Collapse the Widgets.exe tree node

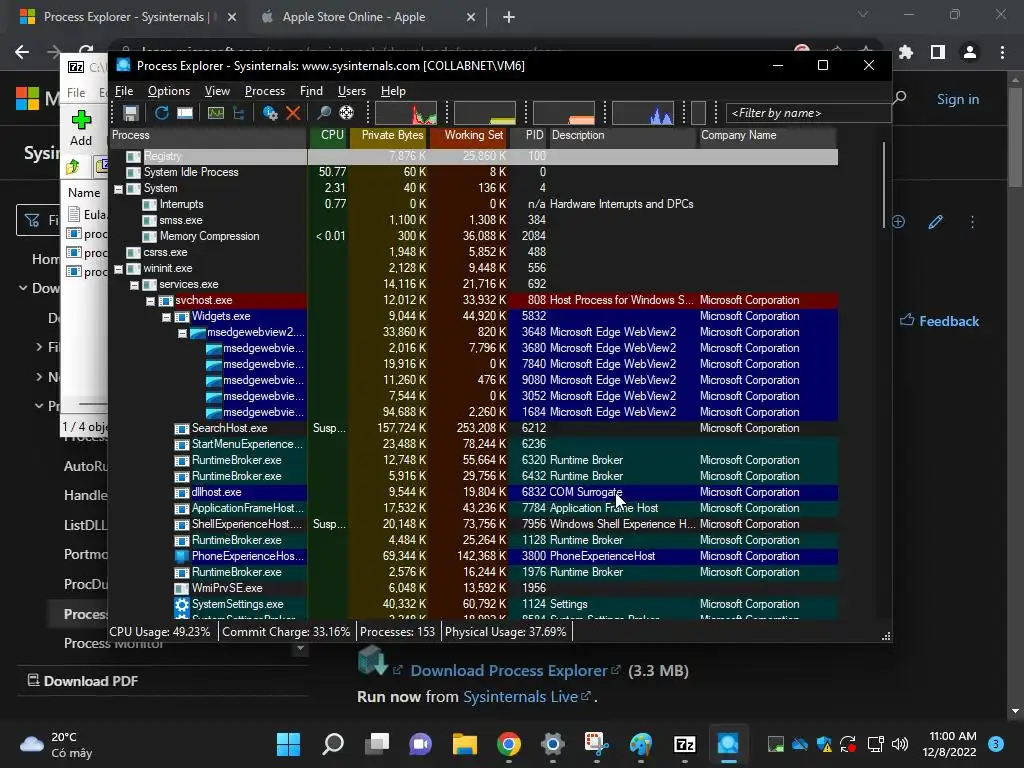pyautogui.click(x=167, y=317)
